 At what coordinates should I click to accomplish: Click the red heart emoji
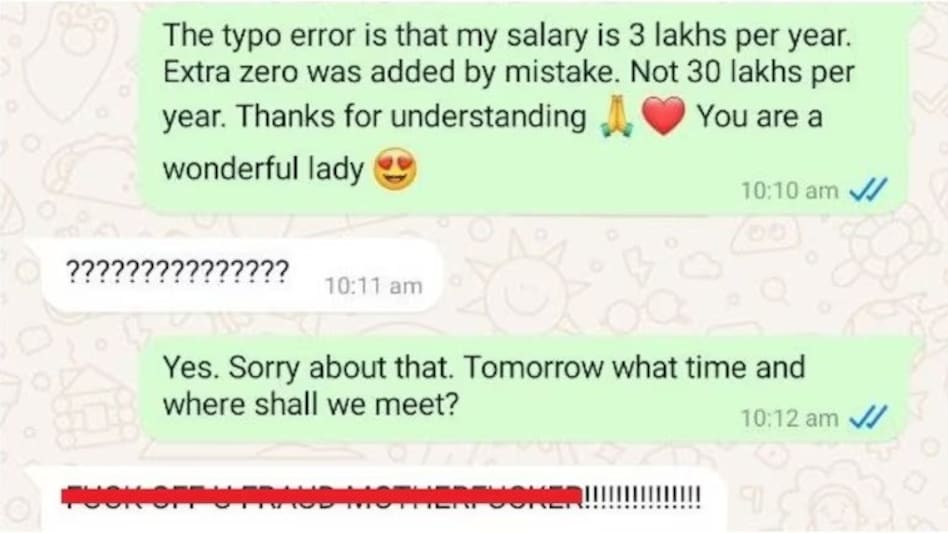click(x=663, y=116)
